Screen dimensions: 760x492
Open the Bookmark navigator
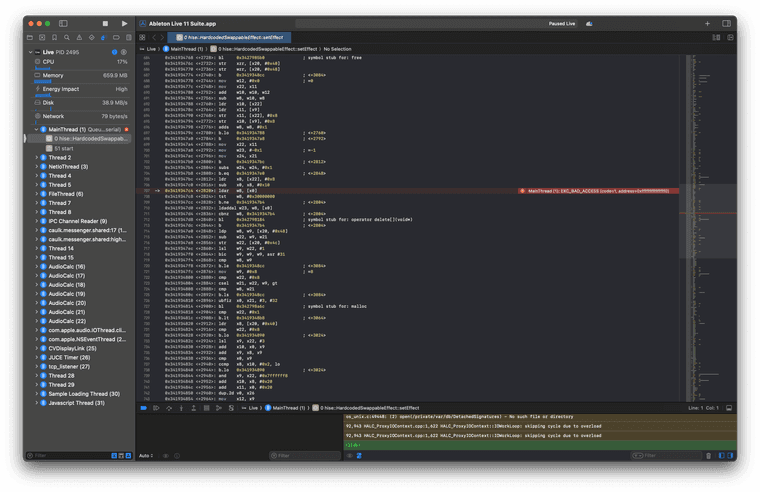pos(54,37)
